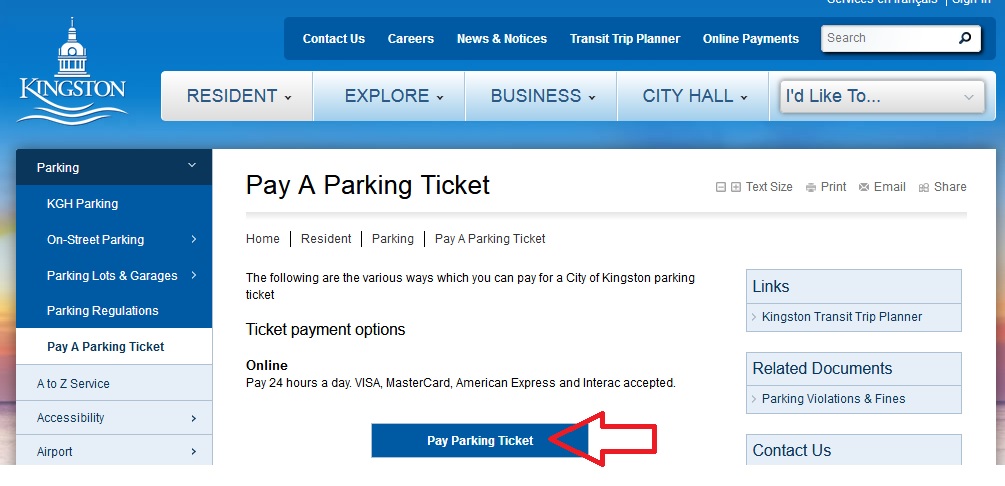
Task: Open Parking Violations & Fines document link
Action: pyautogui.click(x=833, y=399)
